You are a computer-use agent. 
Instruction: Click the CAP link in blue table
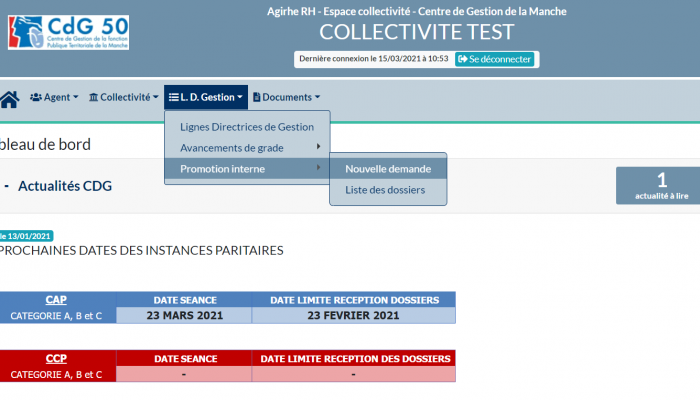tap(56, 300)
